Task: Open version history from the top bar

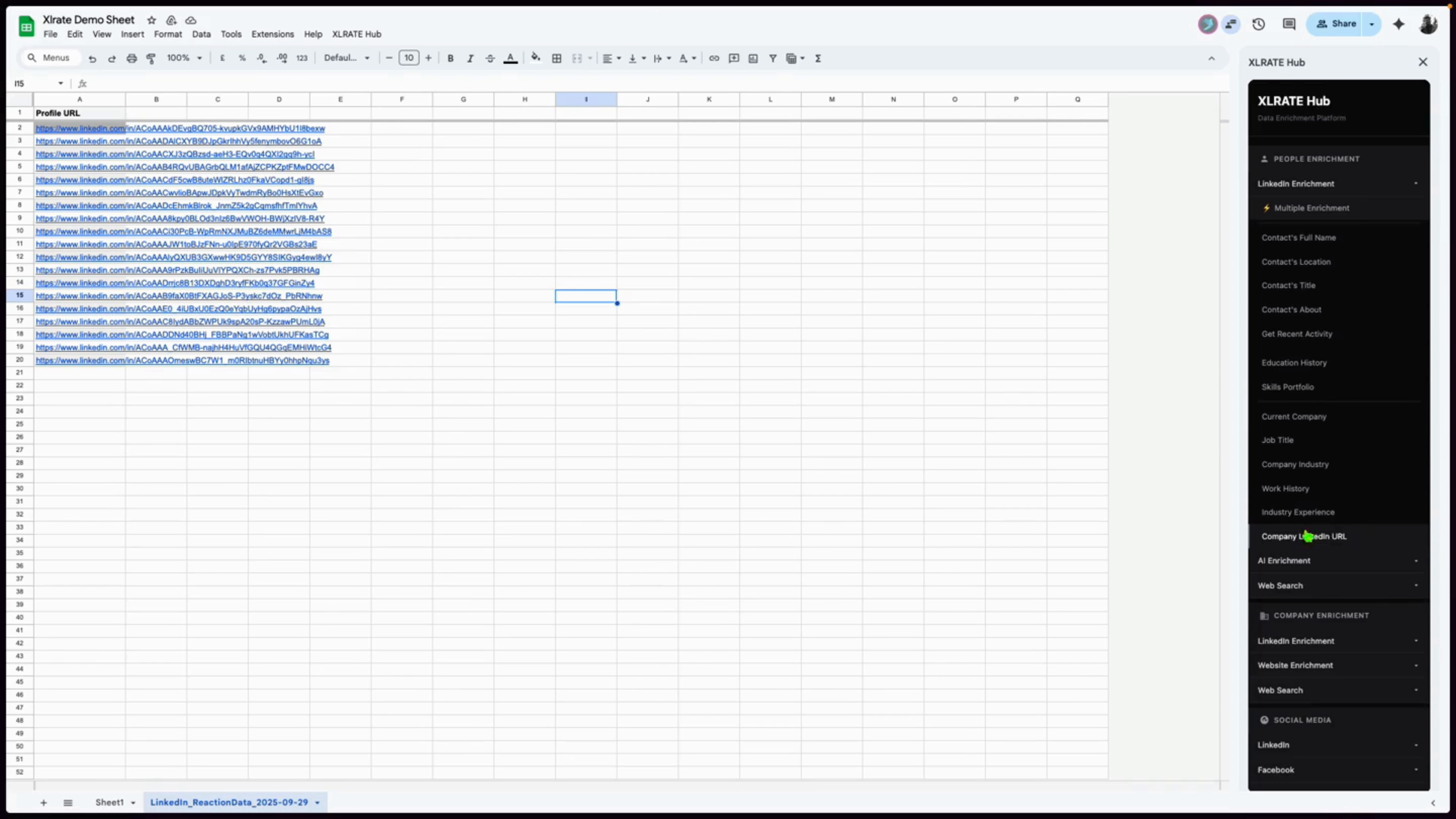Action: [x=1259, y=24]
